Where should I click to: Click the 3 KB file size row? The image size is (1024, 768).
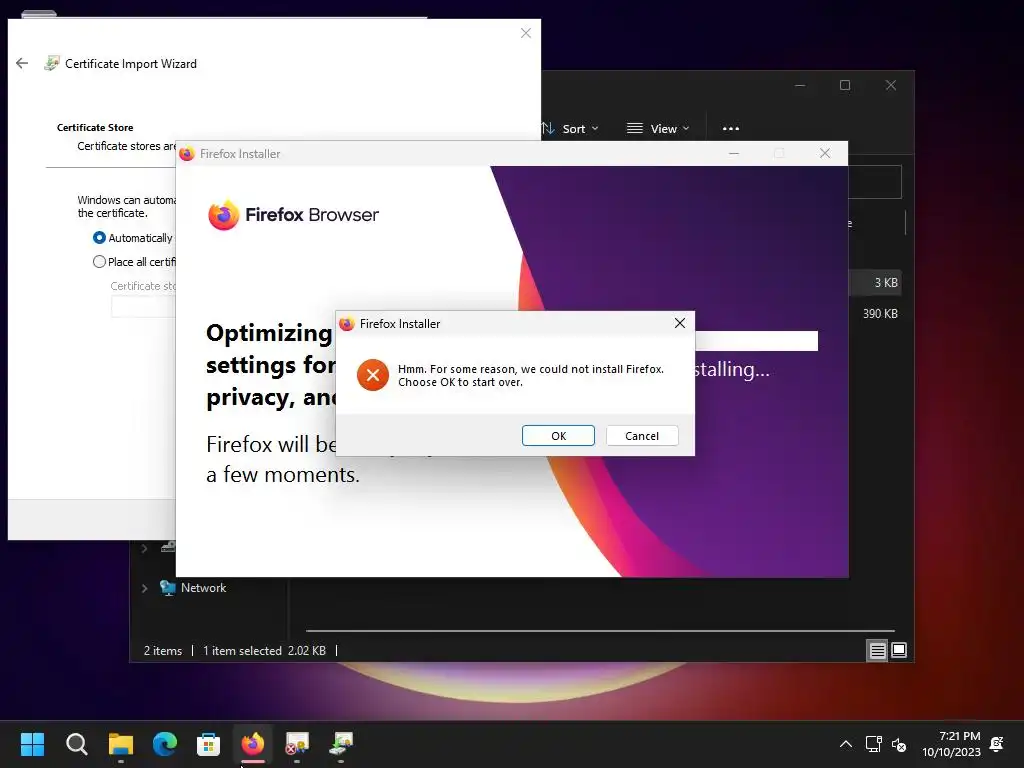[x=876, y=283]
